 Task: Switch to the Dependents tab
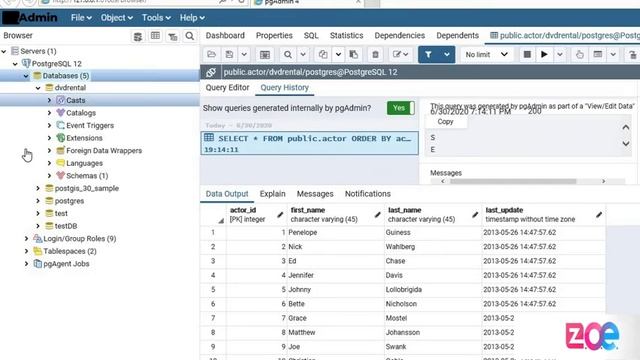(x=458, y=36)
